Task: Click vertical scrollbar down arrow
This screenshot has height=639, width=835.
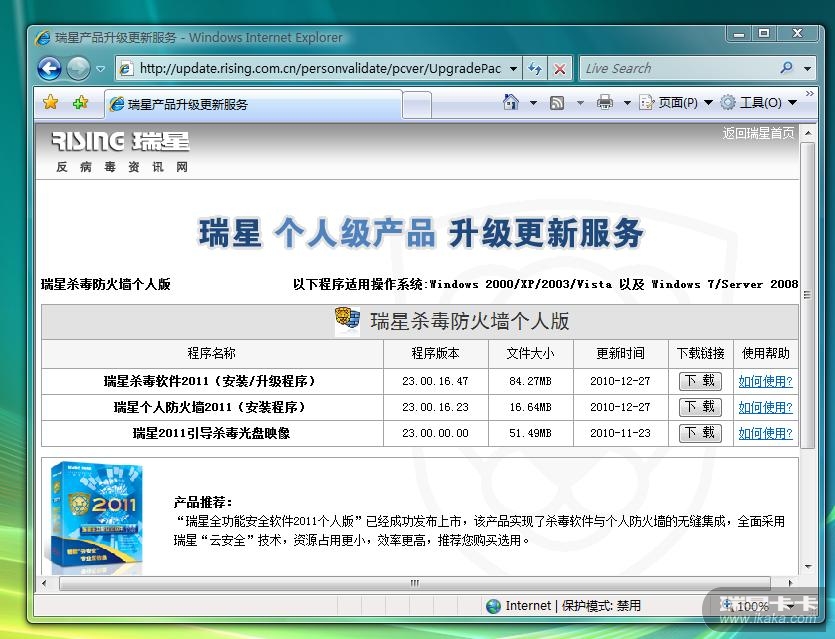Action: click(x=808, y=567)
